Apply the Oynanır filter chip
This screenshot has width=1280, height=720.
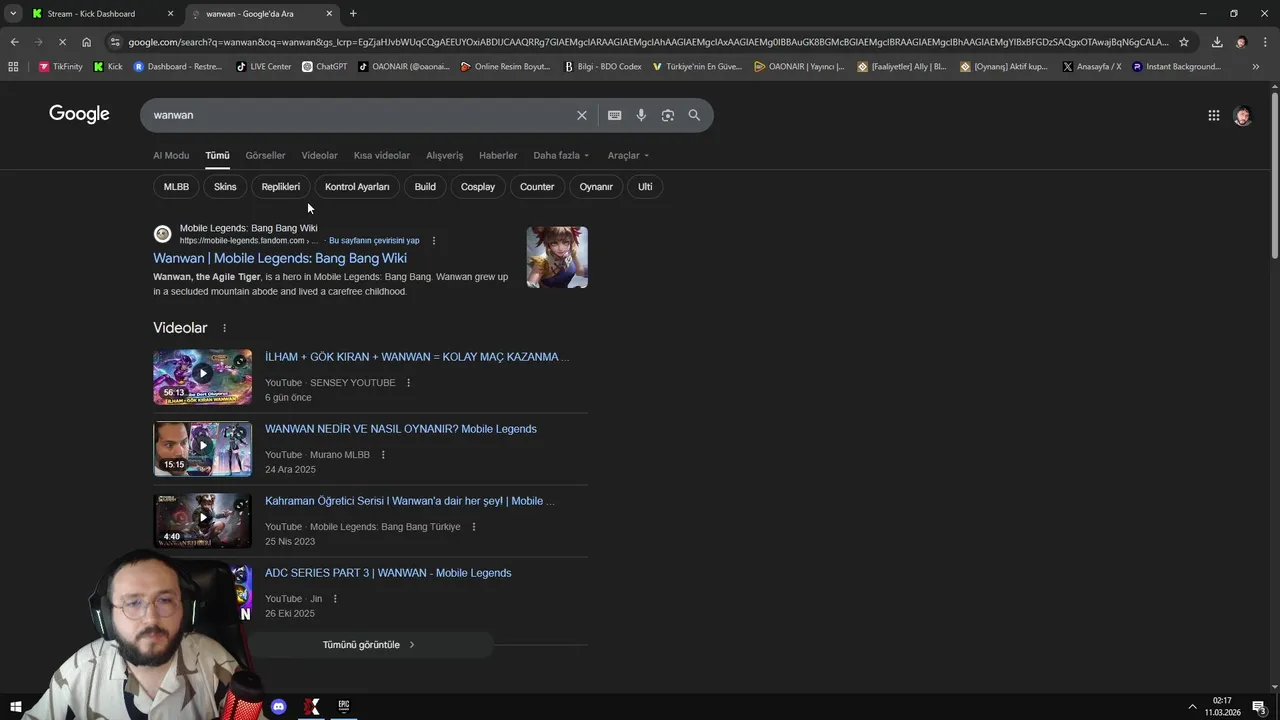coord(596,187)
